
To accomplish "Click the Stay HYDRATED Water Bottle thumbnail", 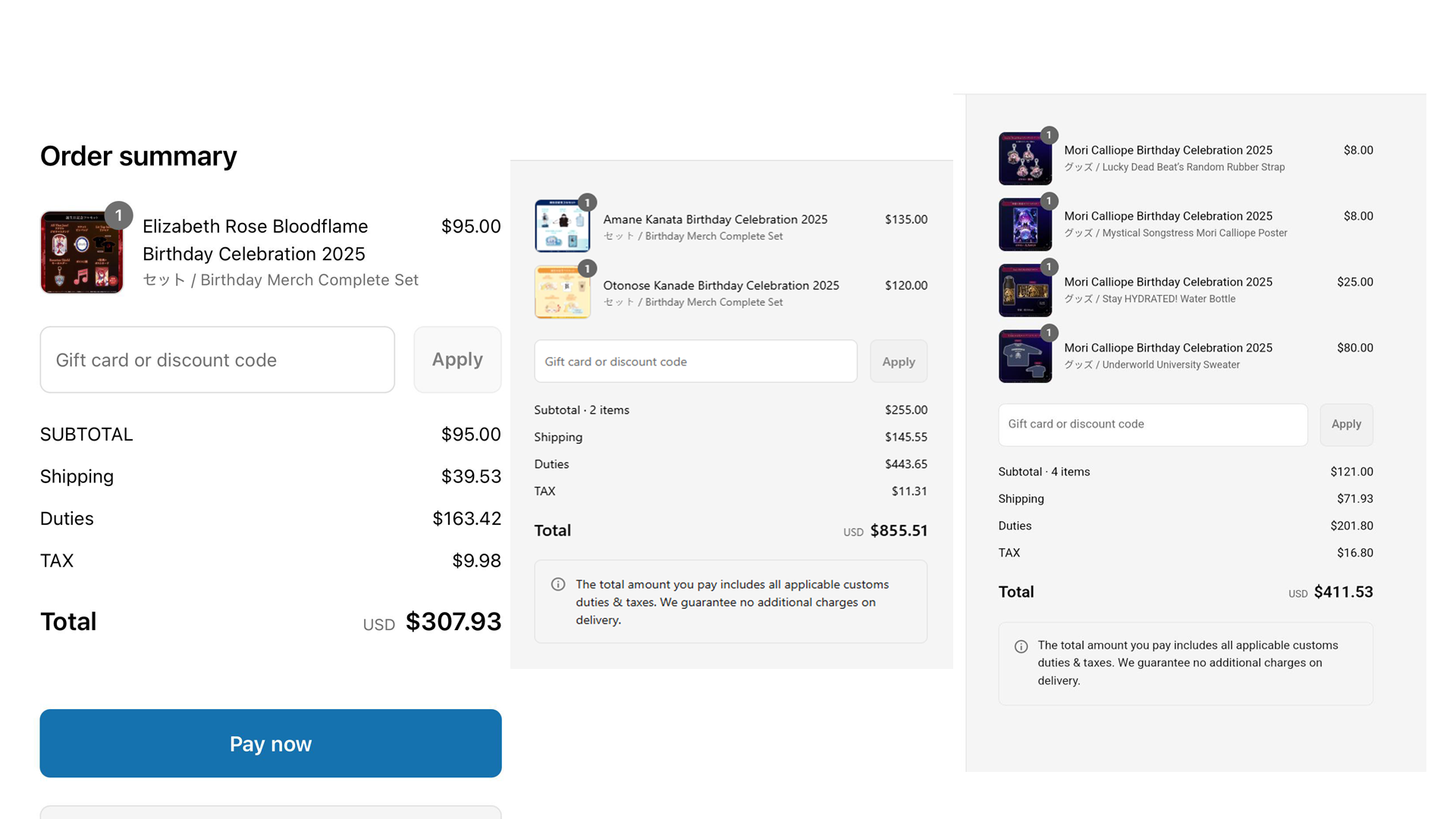I will click(x=1025, y=291).
